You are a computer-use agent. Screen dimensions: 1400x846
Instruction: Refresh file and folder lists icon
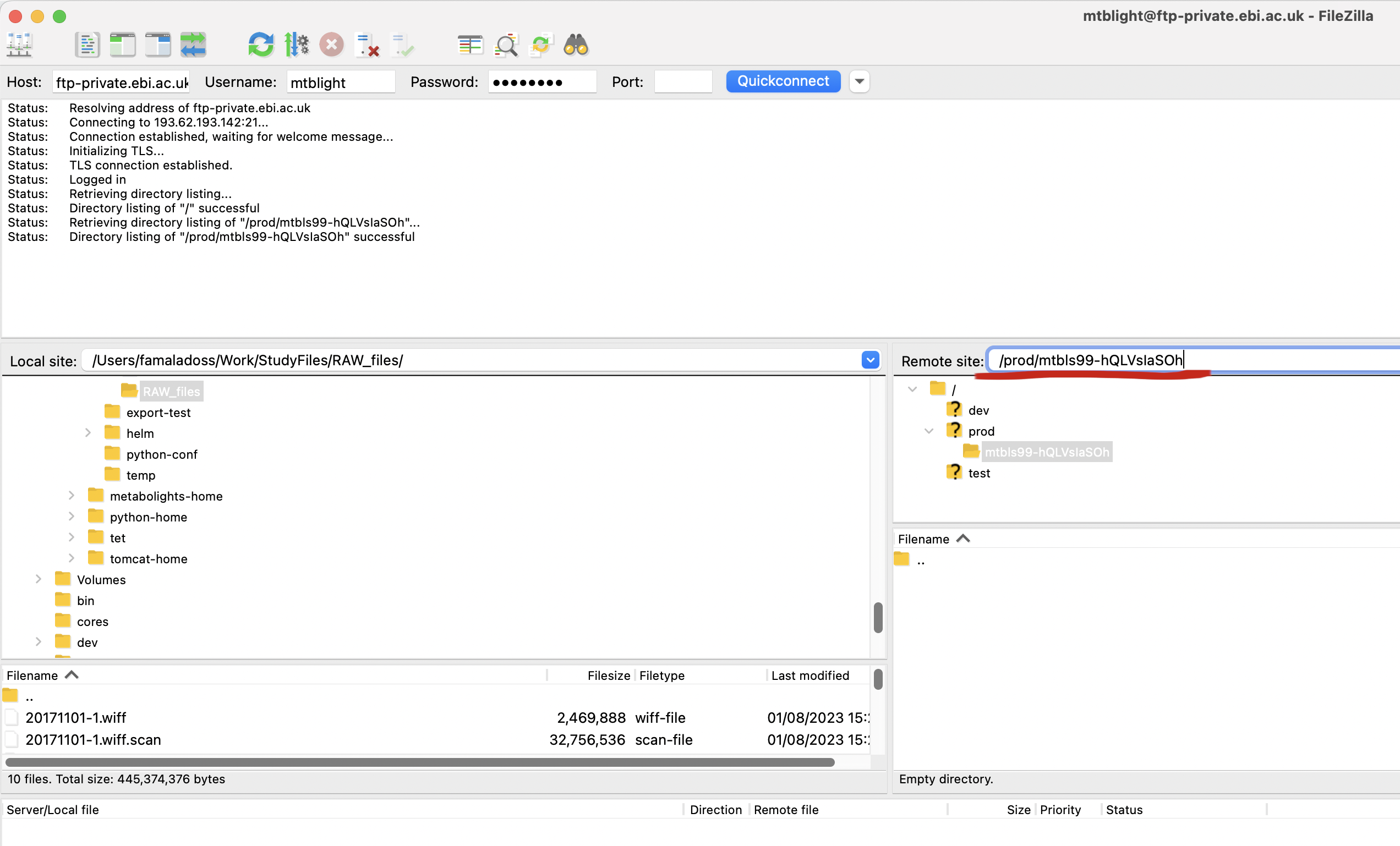coord(261,45)
